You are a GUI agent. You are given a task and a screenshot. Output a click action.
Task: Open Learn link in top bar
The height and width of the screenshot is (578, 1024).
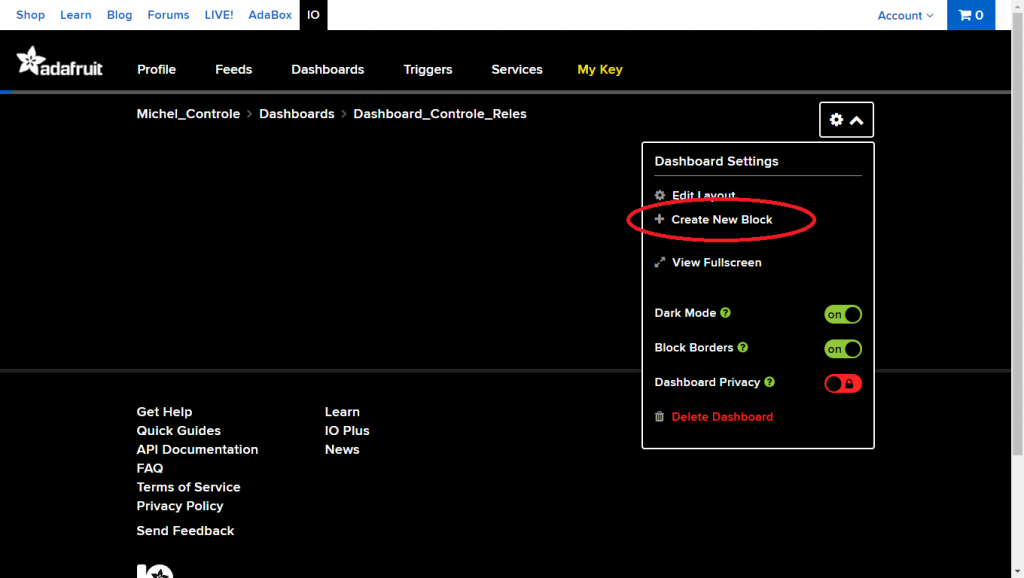point(76,15)
